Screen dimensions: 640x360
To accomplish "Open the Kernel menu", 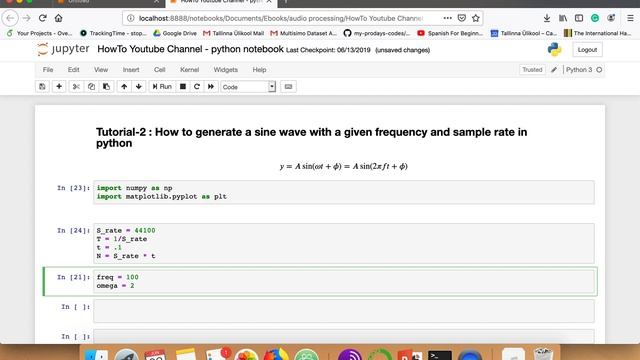I will (189, 70).
